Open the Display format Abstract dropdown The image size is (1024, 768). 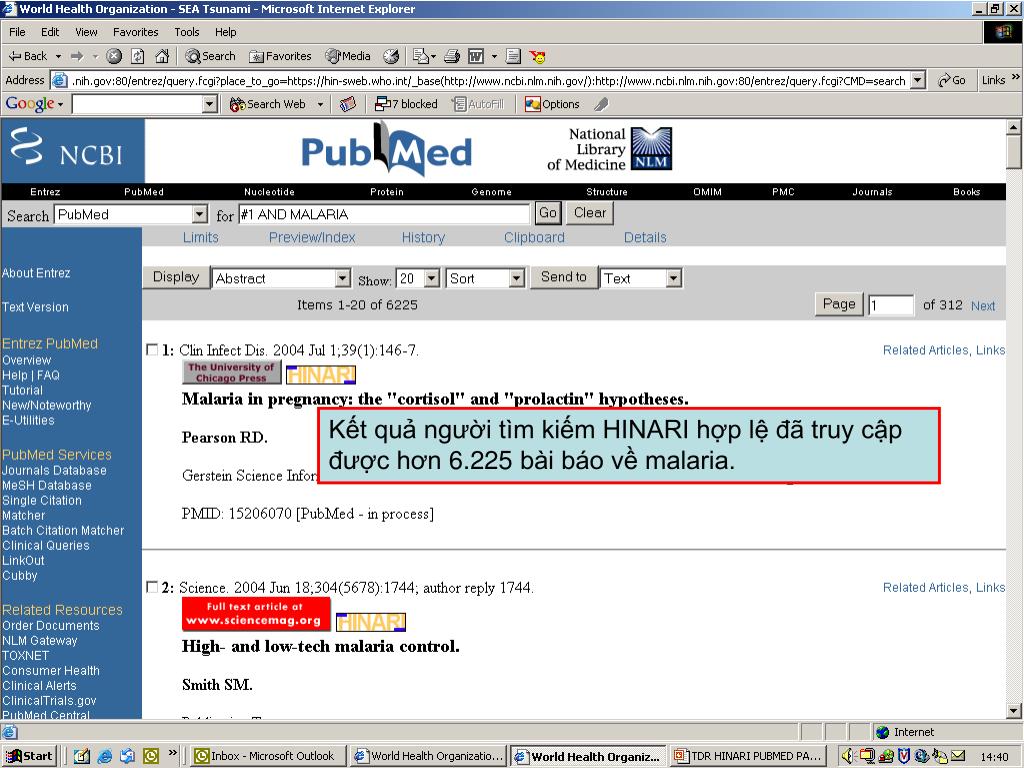343,278
